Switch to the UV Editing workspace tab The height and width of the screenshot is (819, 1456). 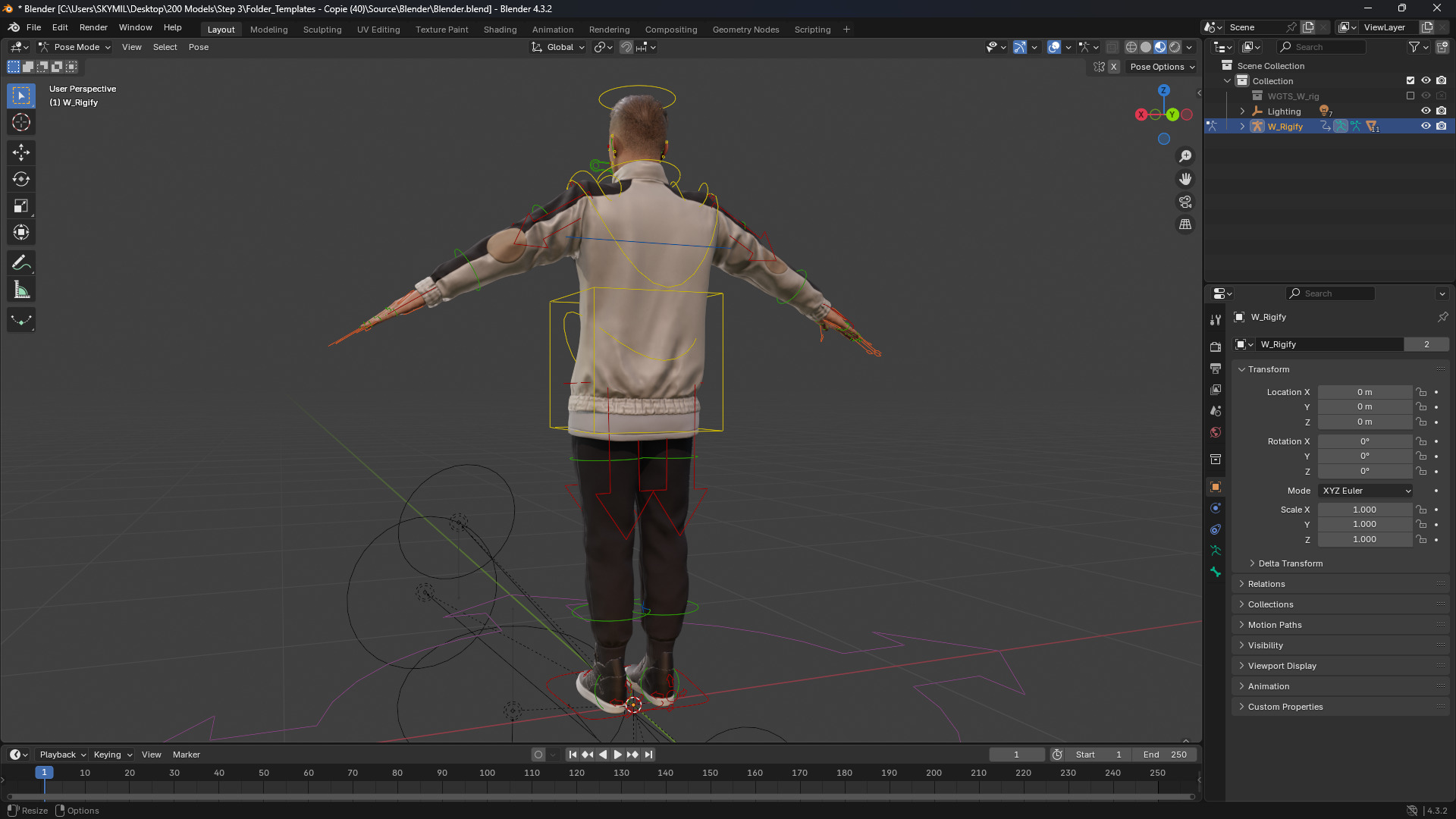click(378, 30)
